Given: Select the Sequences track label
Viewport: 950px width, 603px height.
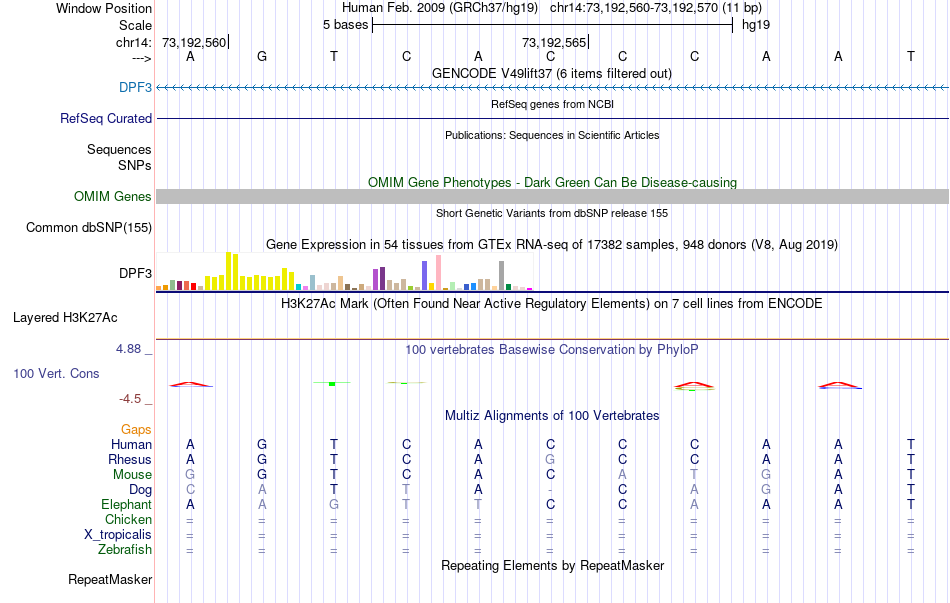Looking at the screenshot, I should click(x=119, y=149).
